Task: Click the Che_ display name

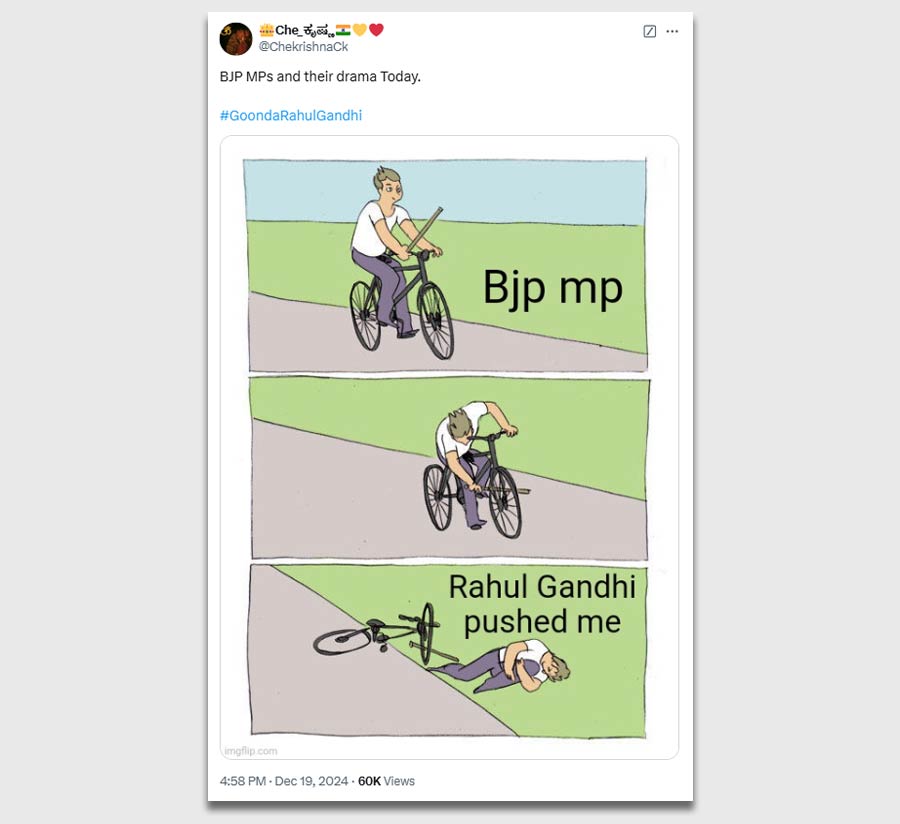Action: (x=303, y=30)
